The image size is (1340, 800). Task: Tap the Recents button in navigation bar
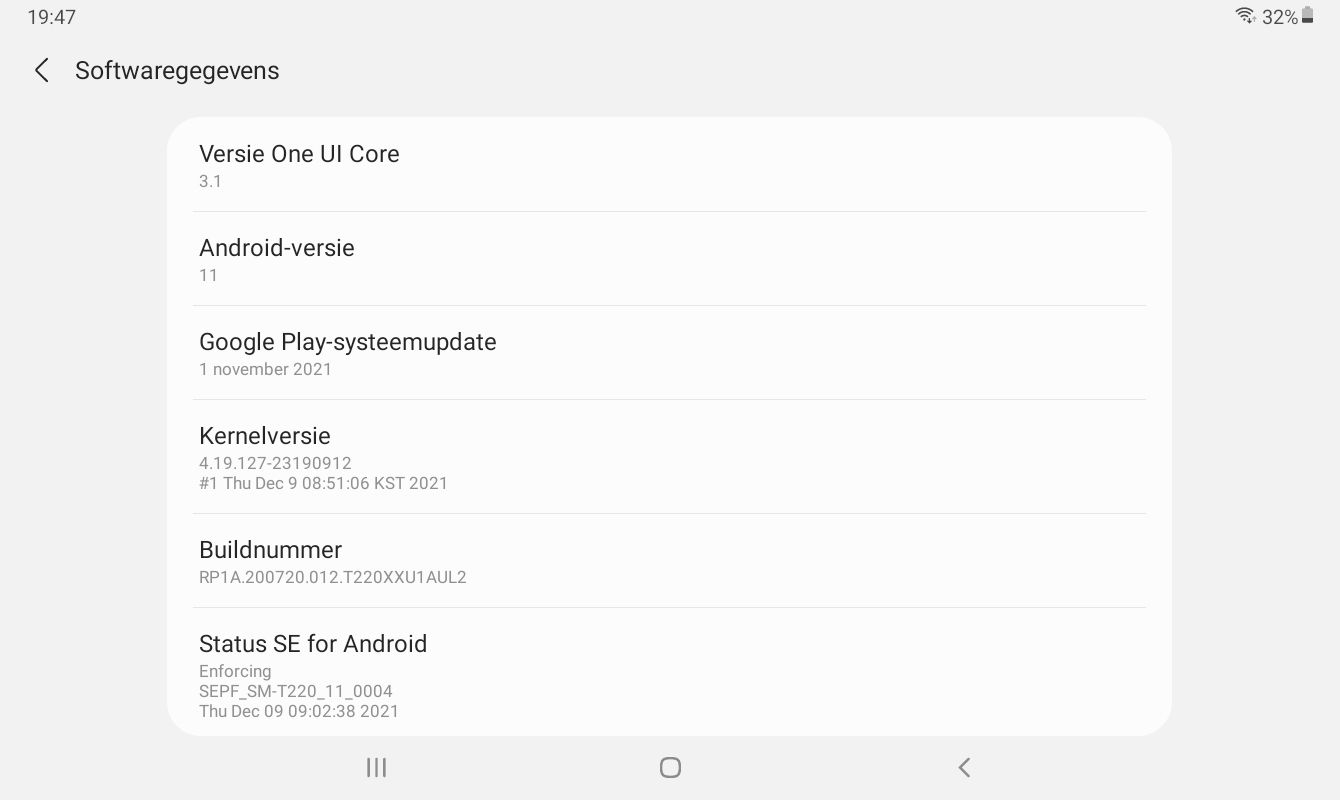376,767
